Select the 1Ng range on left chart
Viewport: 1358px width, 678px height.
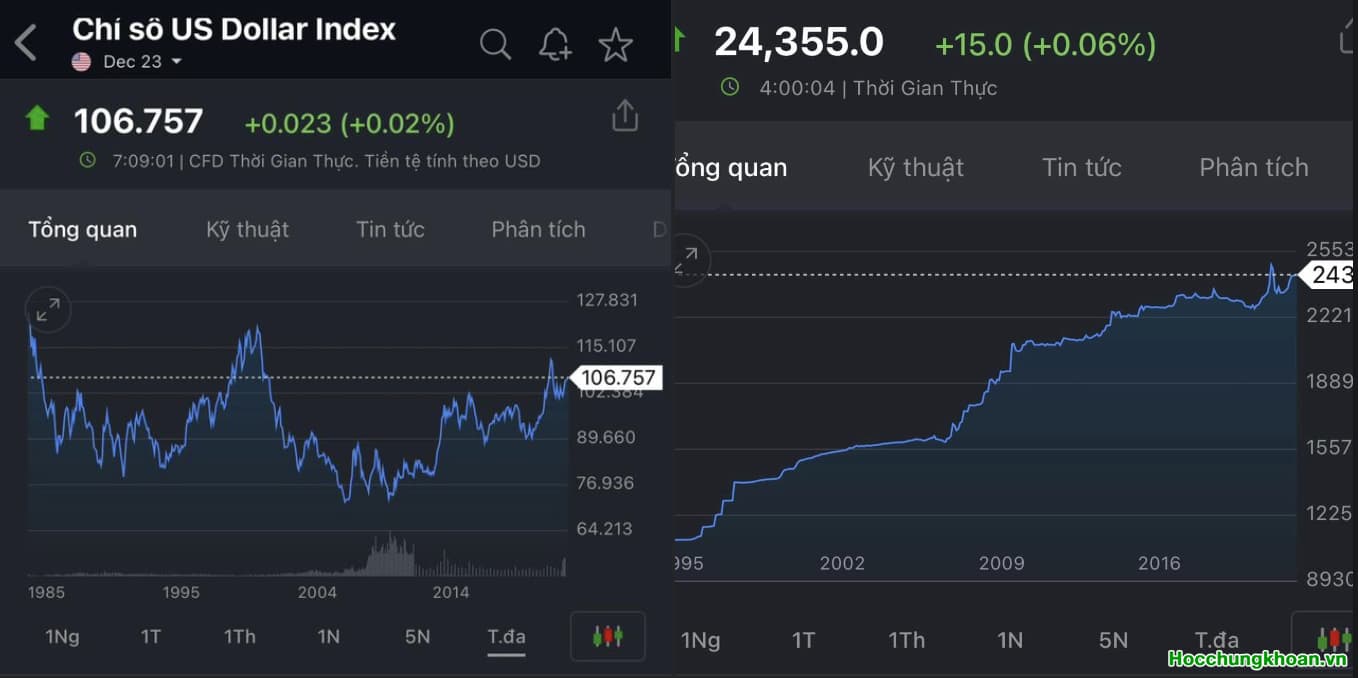click(x=62, y=637)
